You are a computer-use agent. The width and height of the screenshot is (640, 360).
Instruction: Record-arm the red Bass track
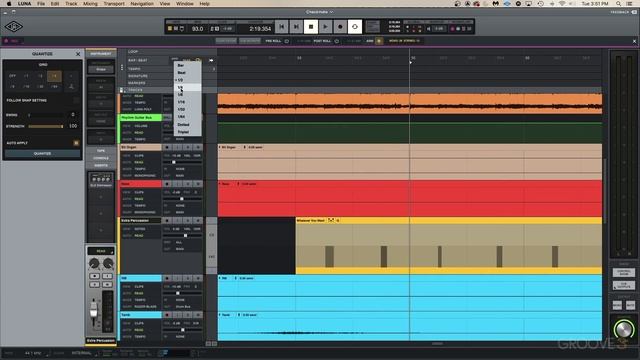click(167, 184)
